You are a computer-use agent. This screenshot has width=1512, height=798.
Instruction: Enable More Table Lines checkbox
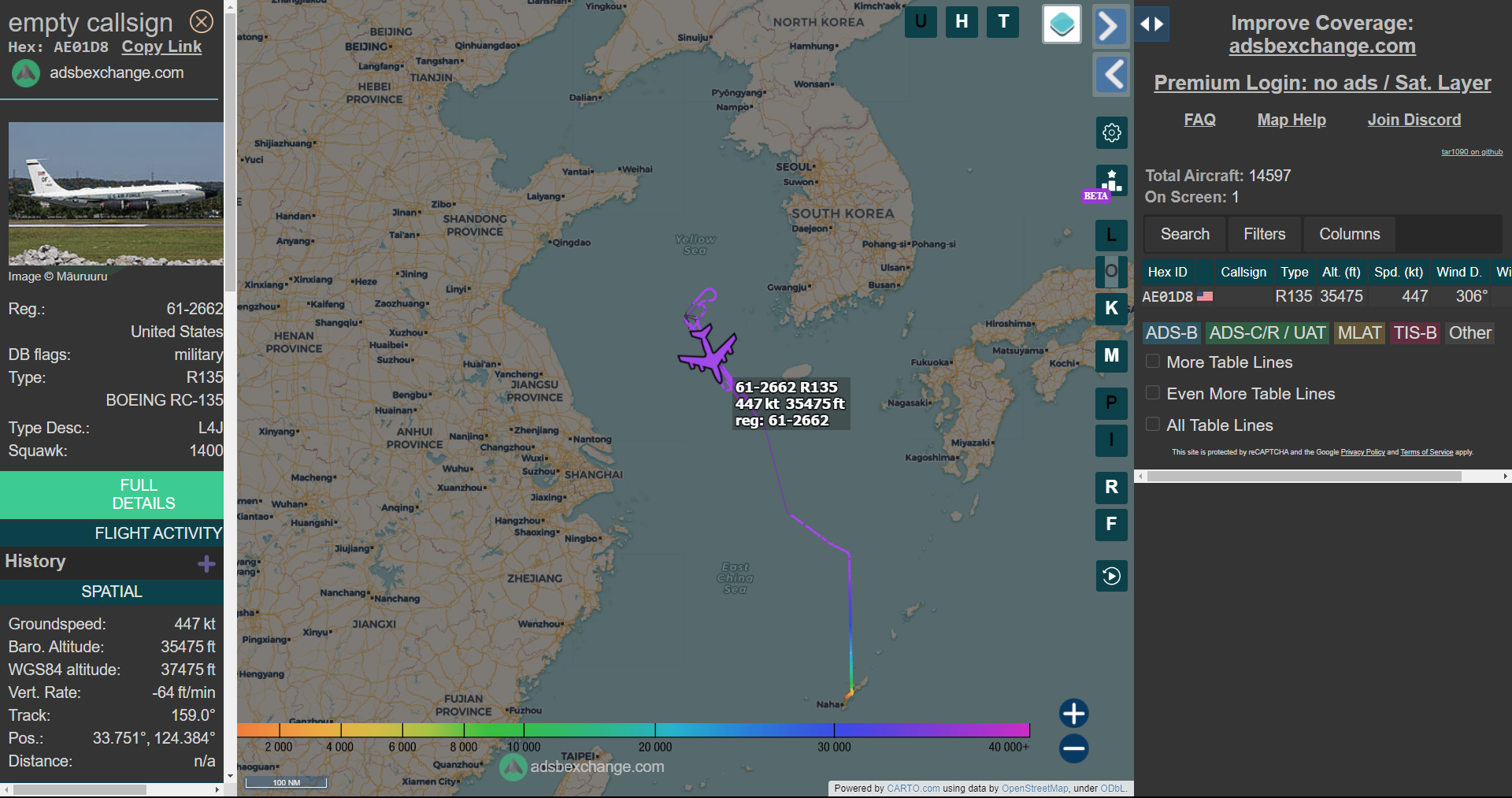pyautogui.click(x=1153, y=362)
